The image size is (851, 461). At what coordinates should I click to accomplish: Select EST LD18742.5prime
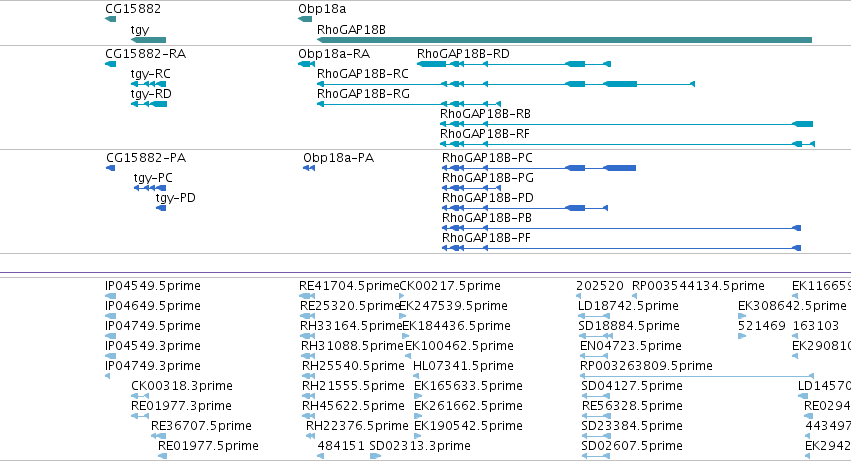click(x=628, y=306)
